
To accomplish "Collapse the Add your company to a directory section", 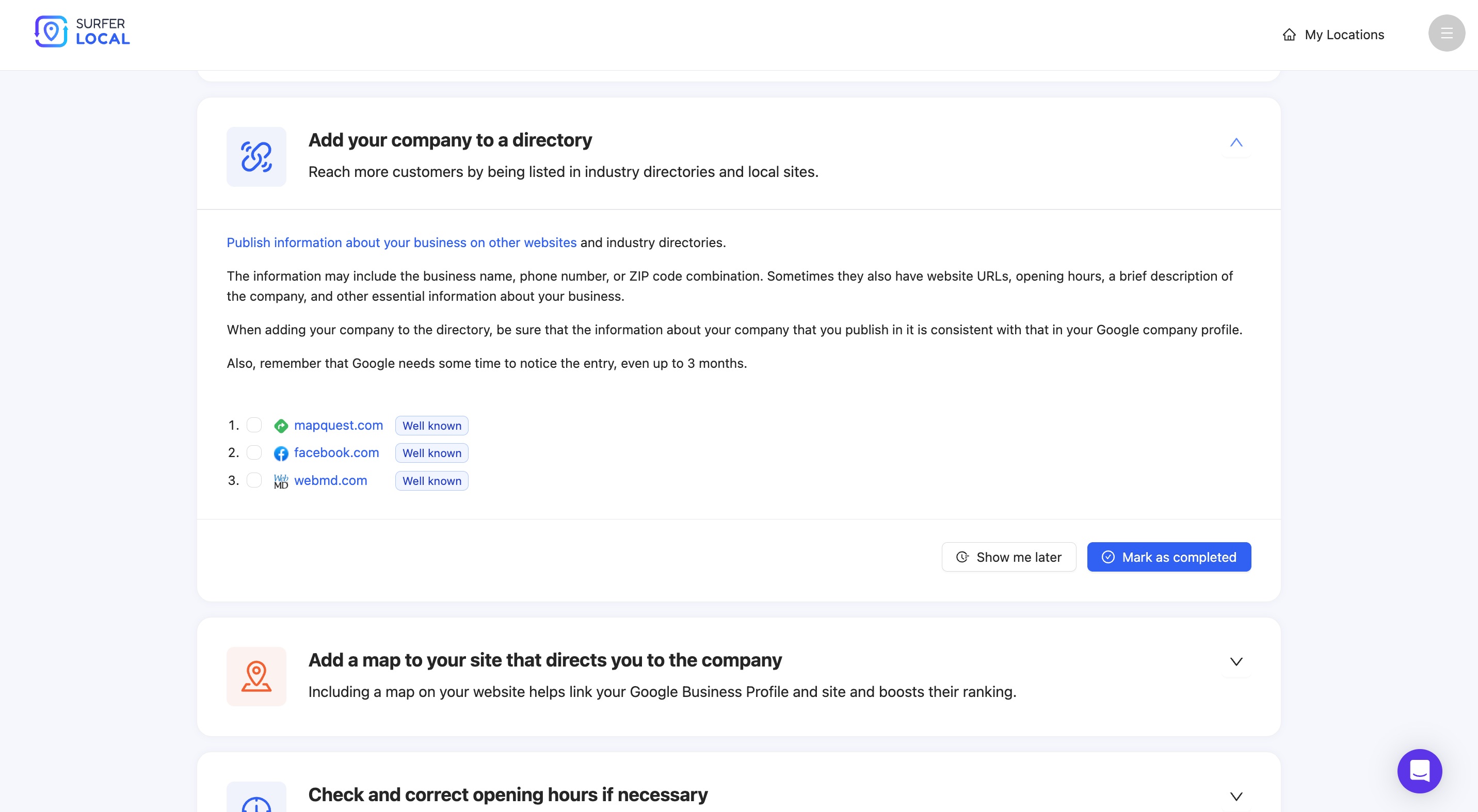I will (1236, 142).
